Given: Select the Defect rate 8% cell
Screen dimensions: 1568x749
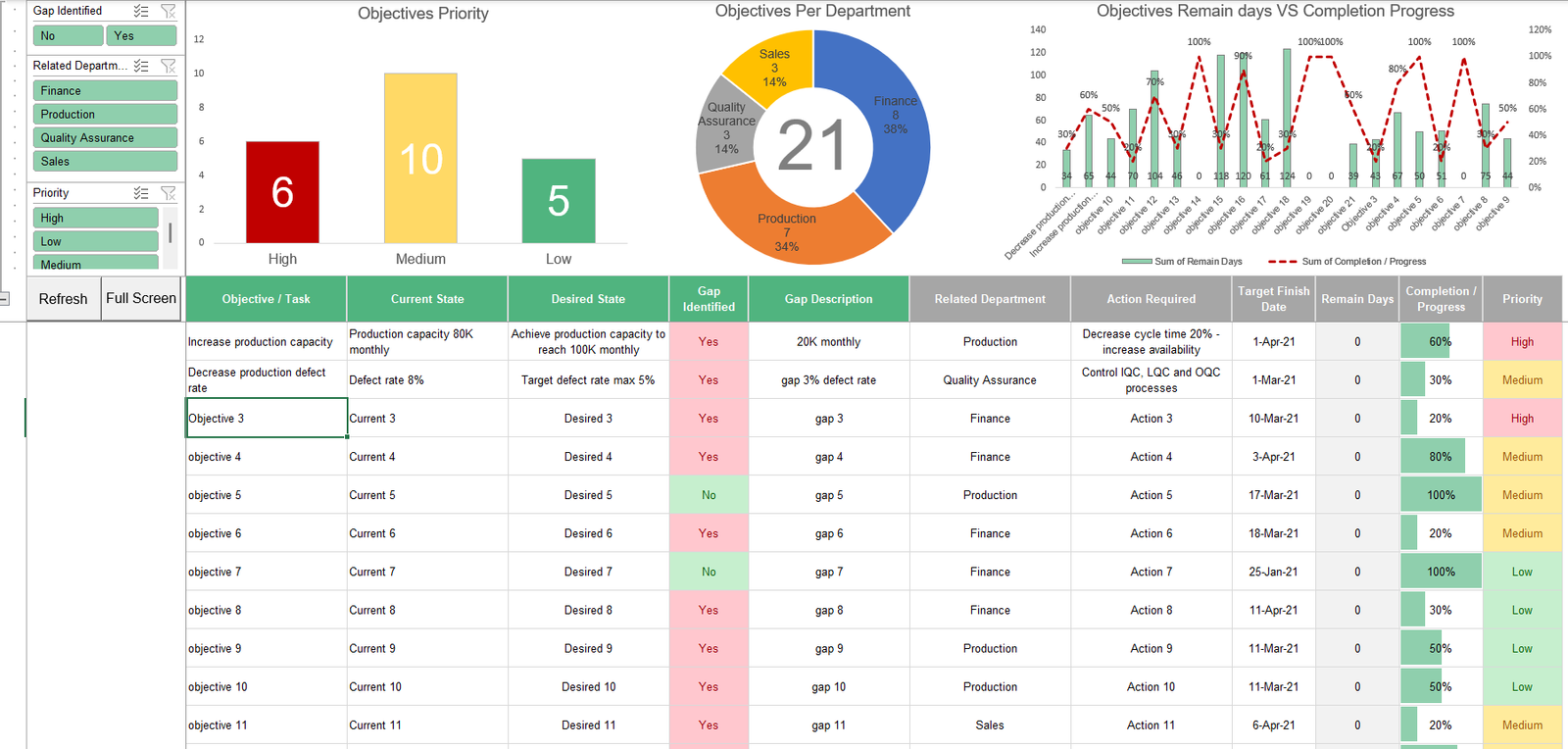Looking at the screenshot, I should tap(427, 380).
